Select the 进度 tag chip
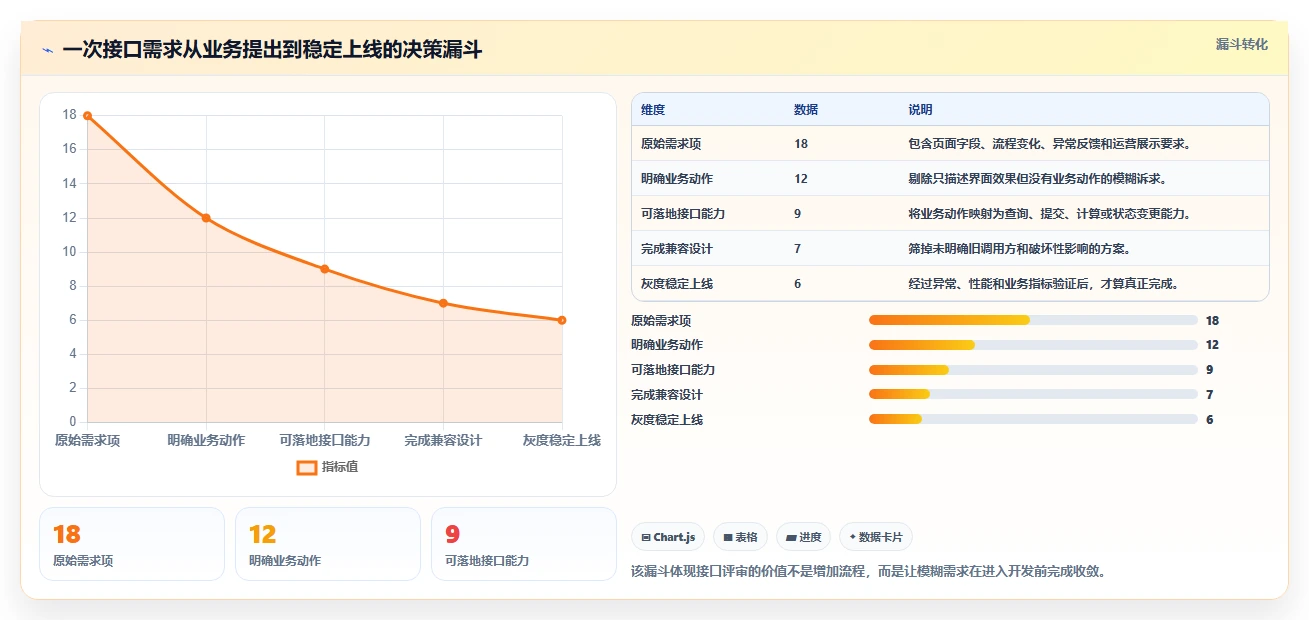 pyautogui.click(x=803, y=537)
